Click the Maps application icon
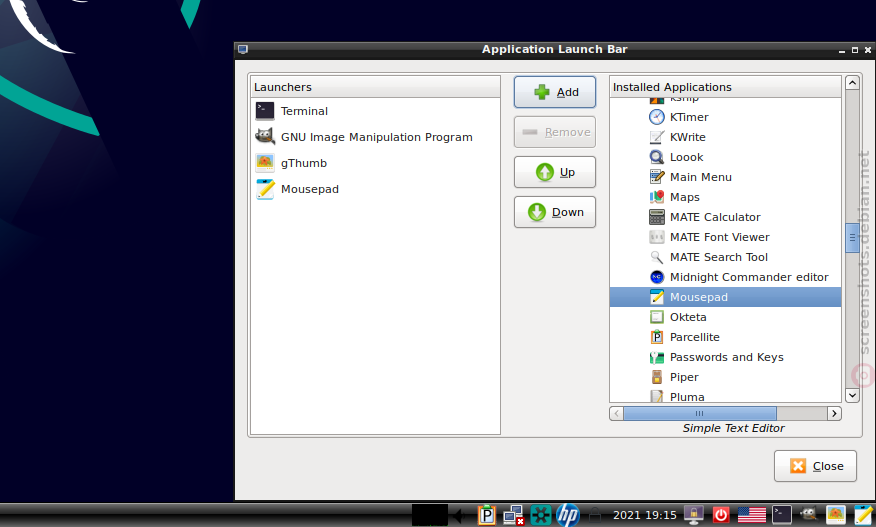Image resolution: width=876 pixels, height=527 pixels. (x=656, y=197)
